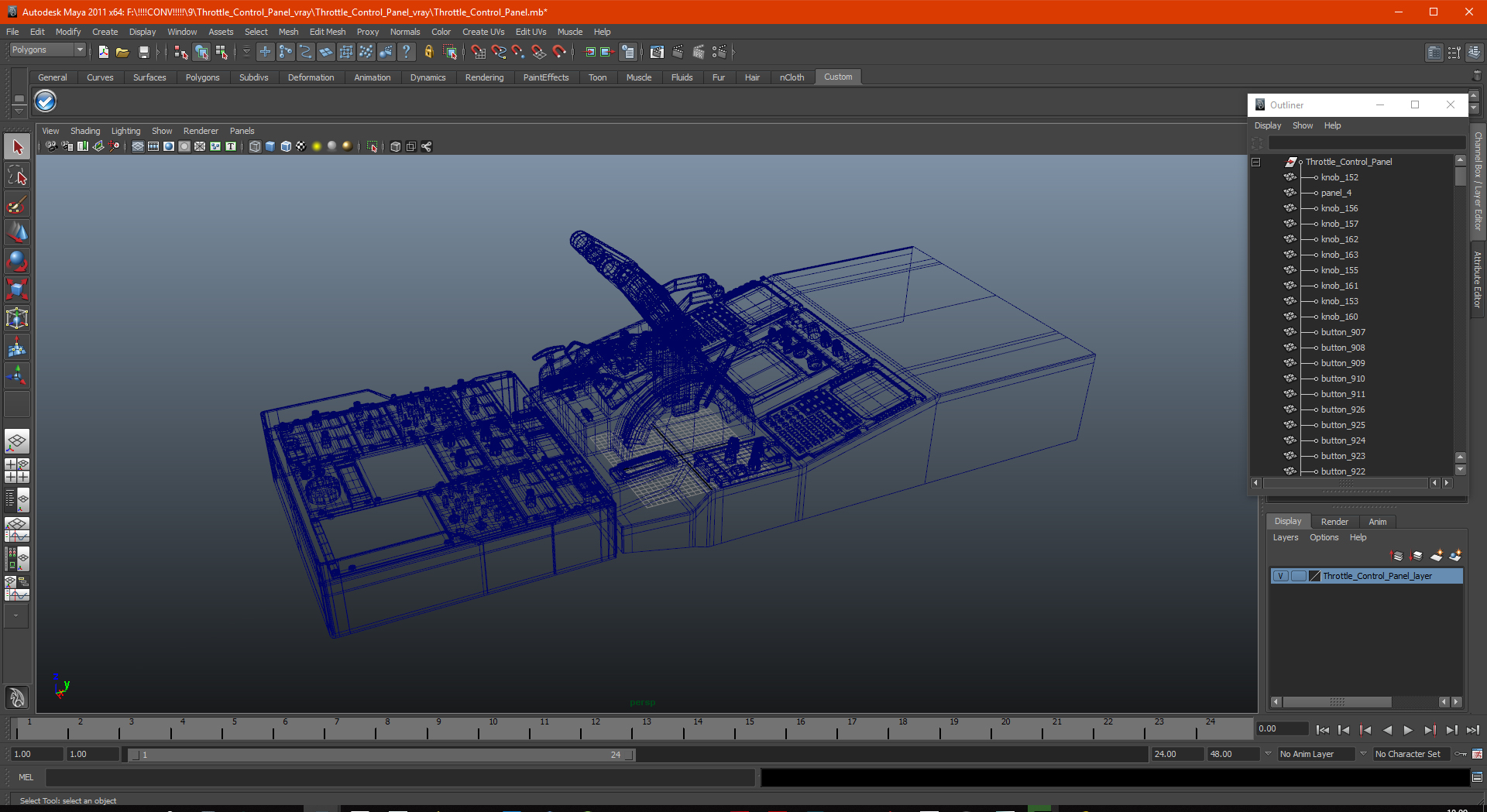Play the animation forwards

click(1408, 730)
